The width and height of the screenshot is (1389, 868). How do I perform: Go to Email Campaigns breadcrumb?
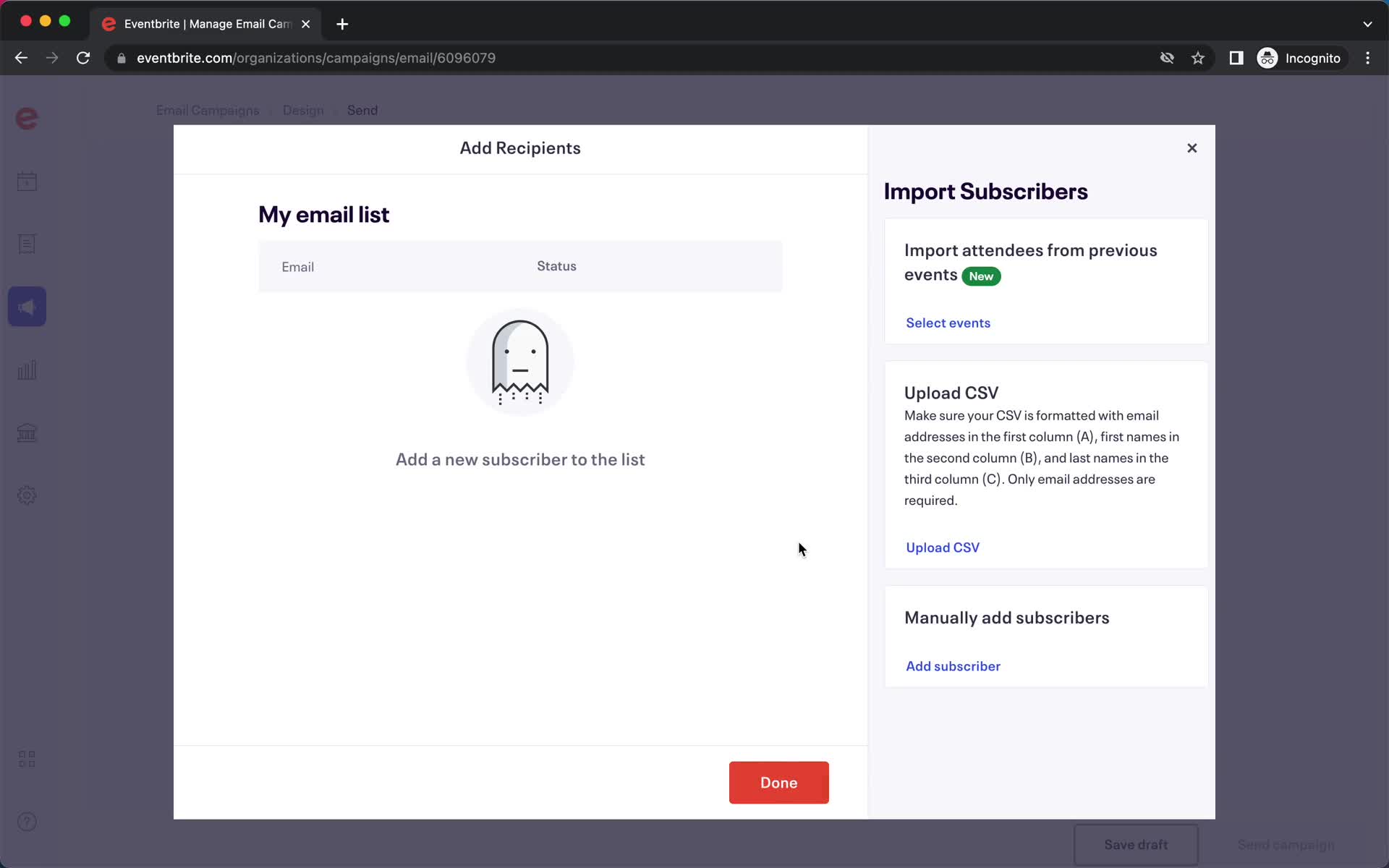208,111
